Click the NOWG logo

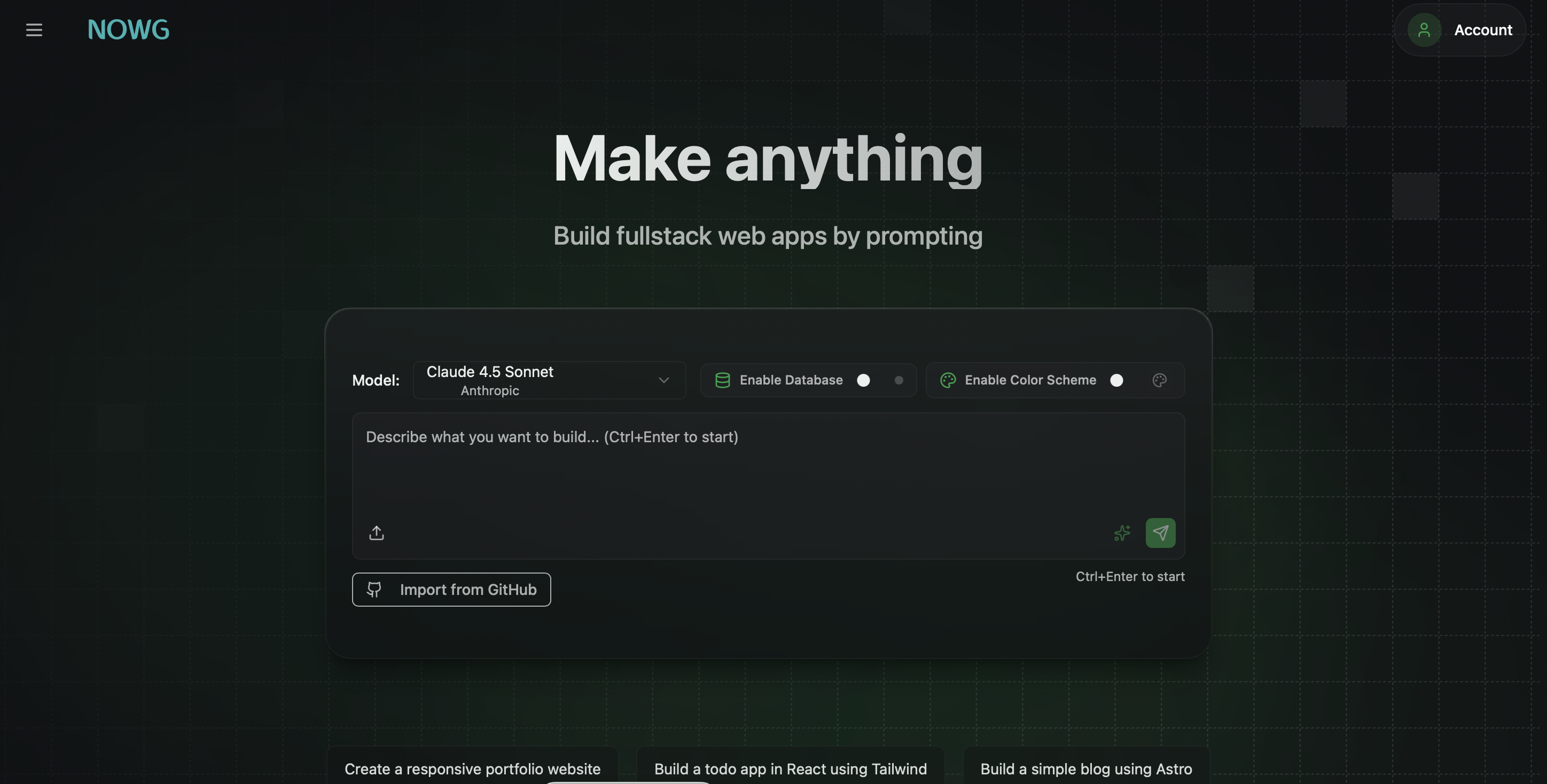coord(128,29)
